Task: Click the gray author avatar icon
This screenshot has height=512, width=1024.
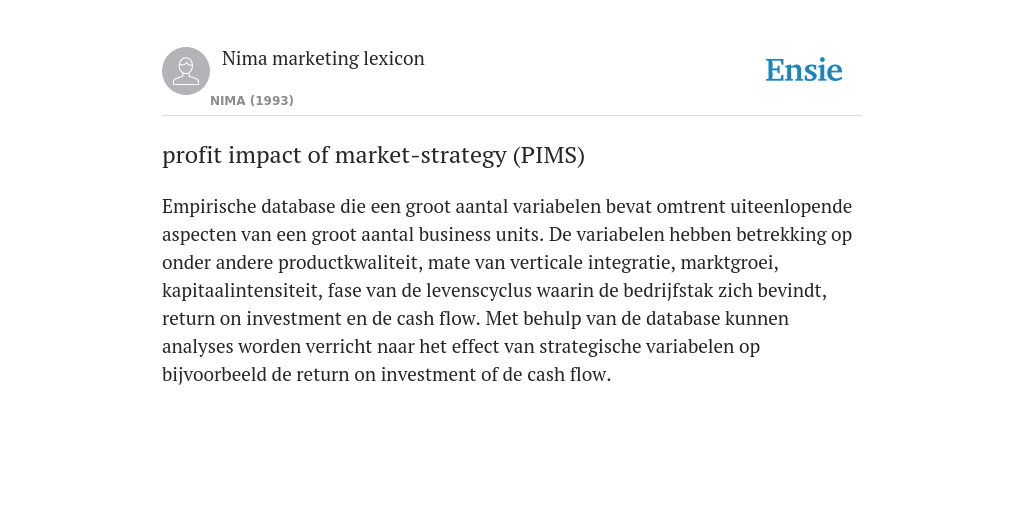Action: (186, 71)
